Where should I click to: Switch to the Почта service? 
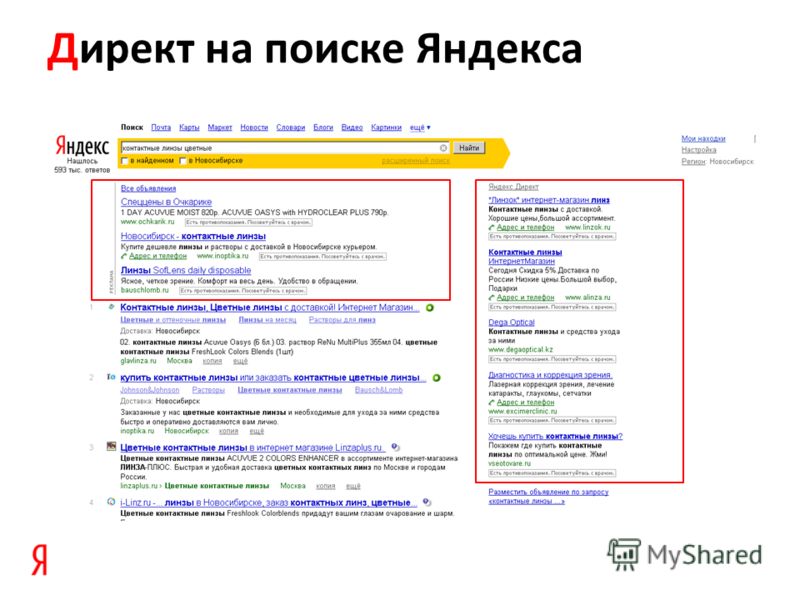(x=161, y=128)
